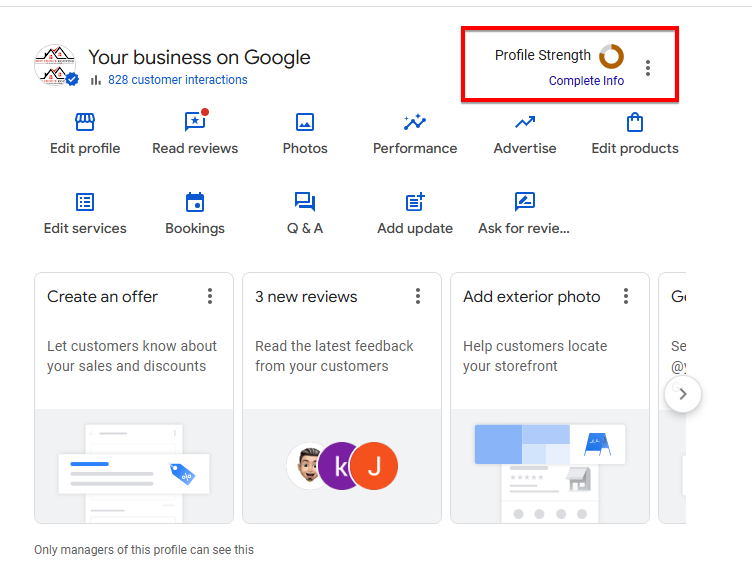The width and height of the screenshot is (752, 561).
Task: Click the Advertise trending arrow icon
Action: point(525,123)
